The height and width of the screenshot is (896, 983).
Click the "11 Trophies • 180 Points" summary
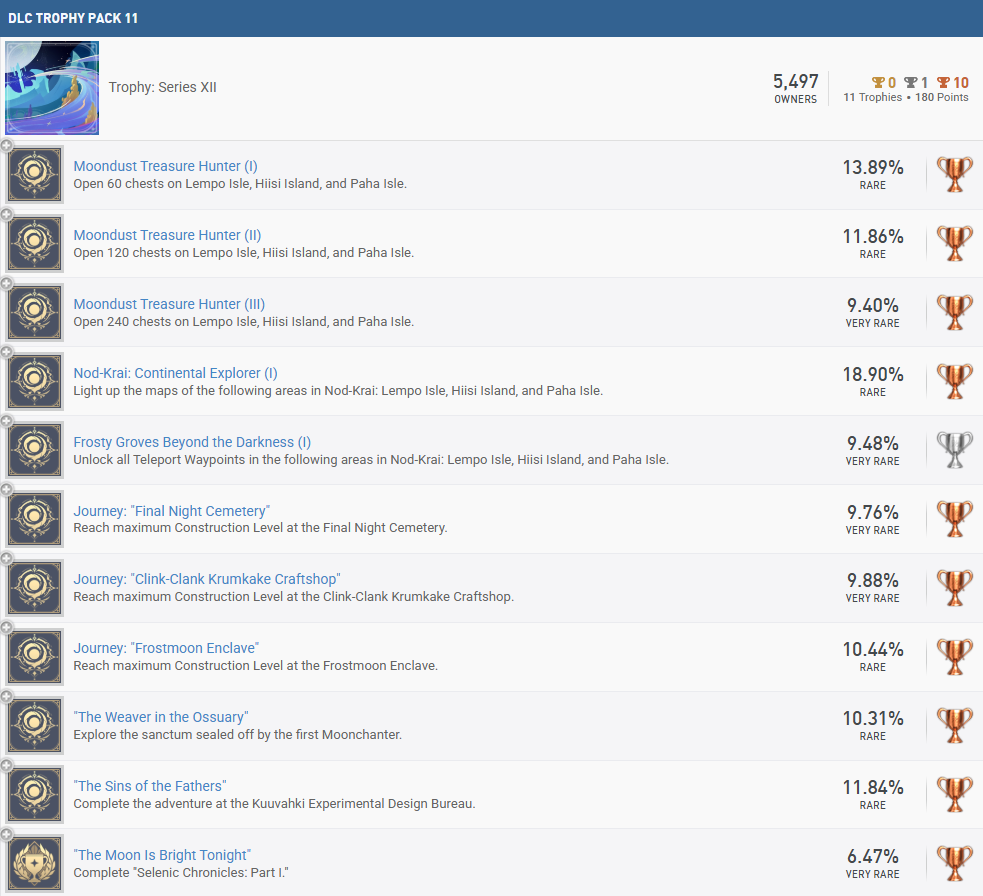(x=906, y=97)
